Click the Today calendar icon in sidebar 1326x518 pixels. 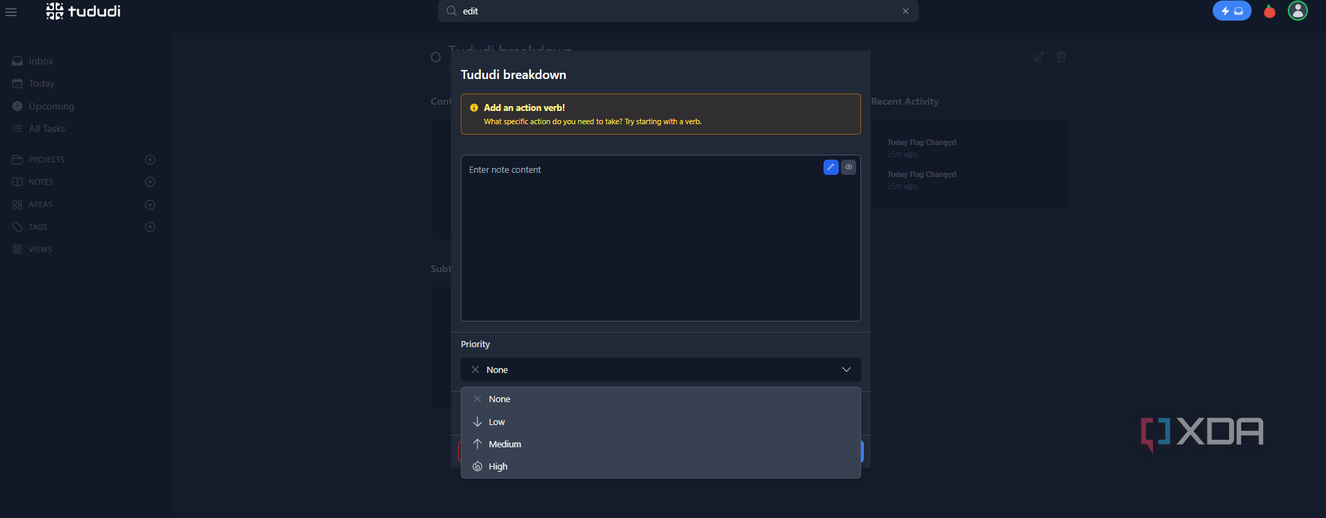17,83
